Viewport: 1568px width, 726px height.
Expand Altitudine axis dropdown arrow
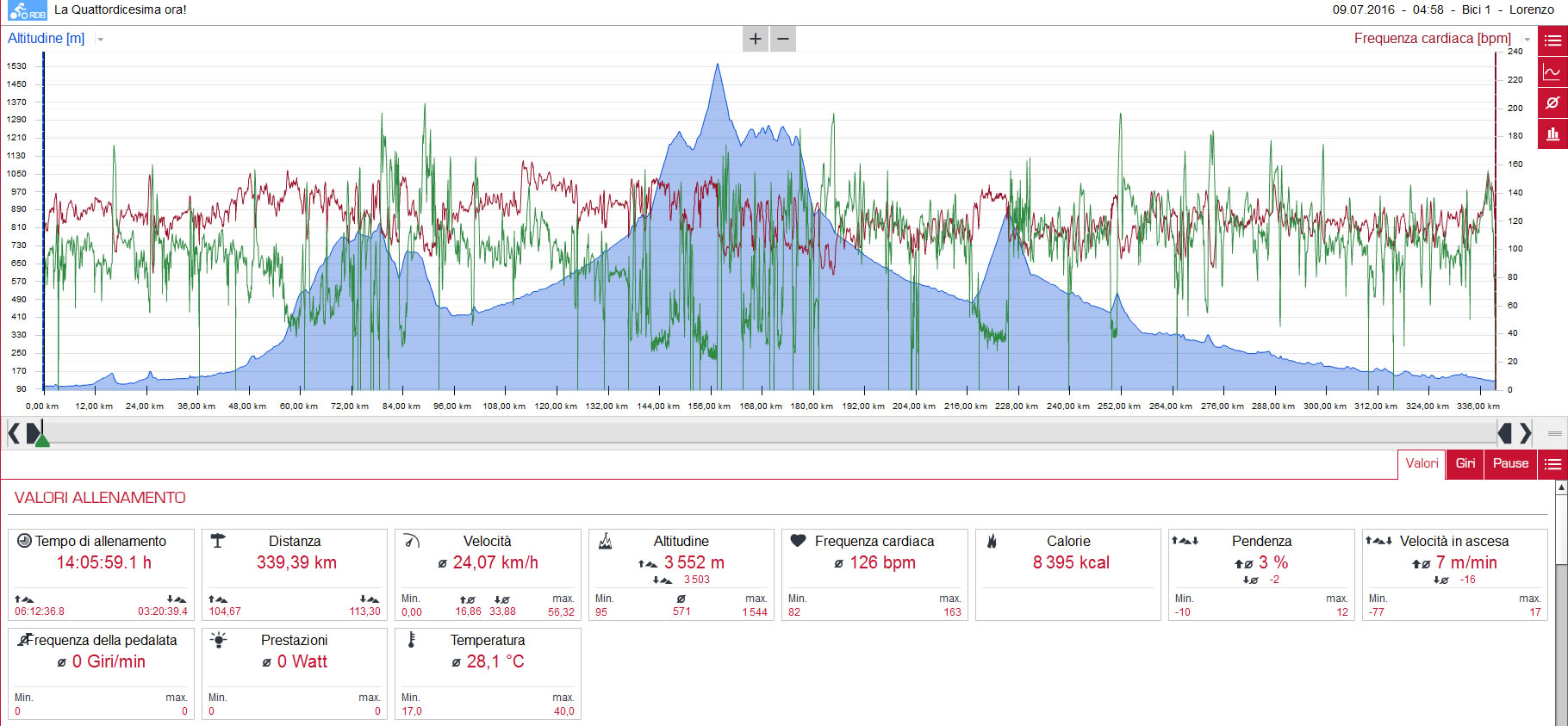[x=101, y=40]
